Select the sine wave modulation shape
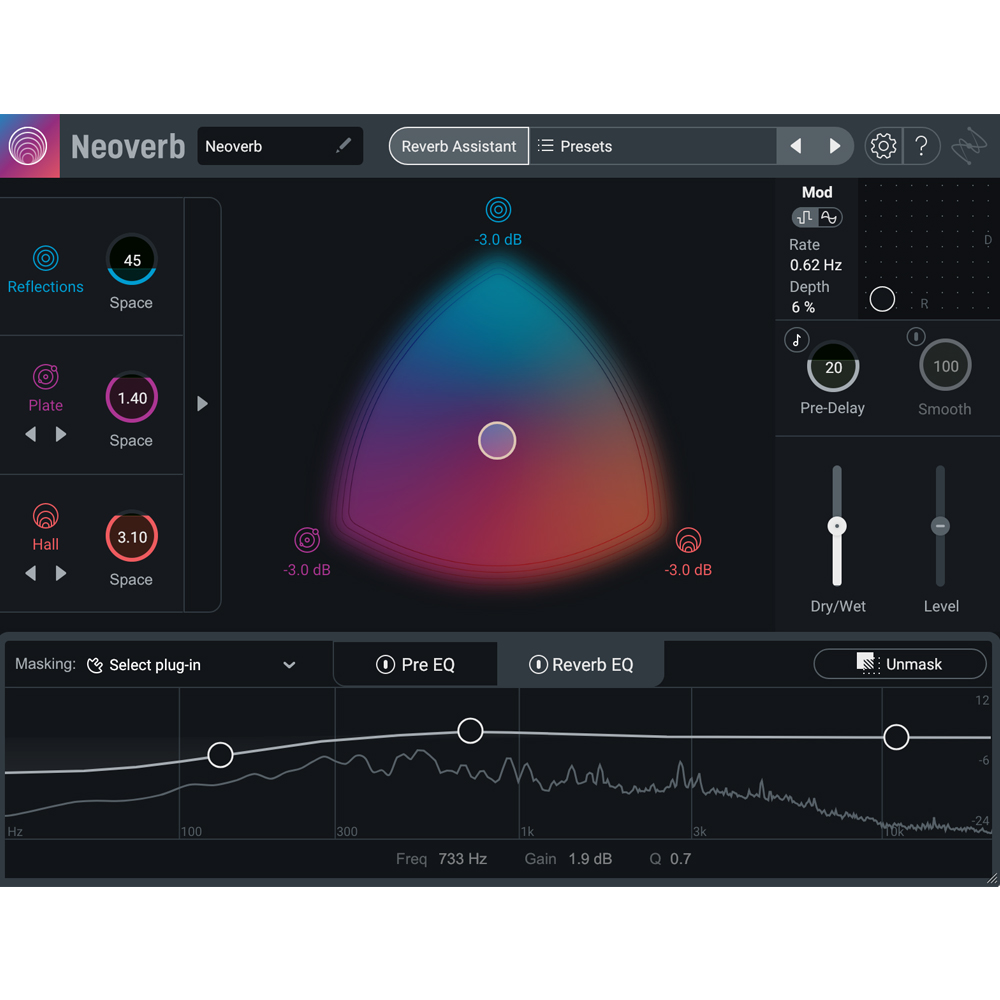Image resolution: width=1000 pixels, height=1000 pixels. 829,217
